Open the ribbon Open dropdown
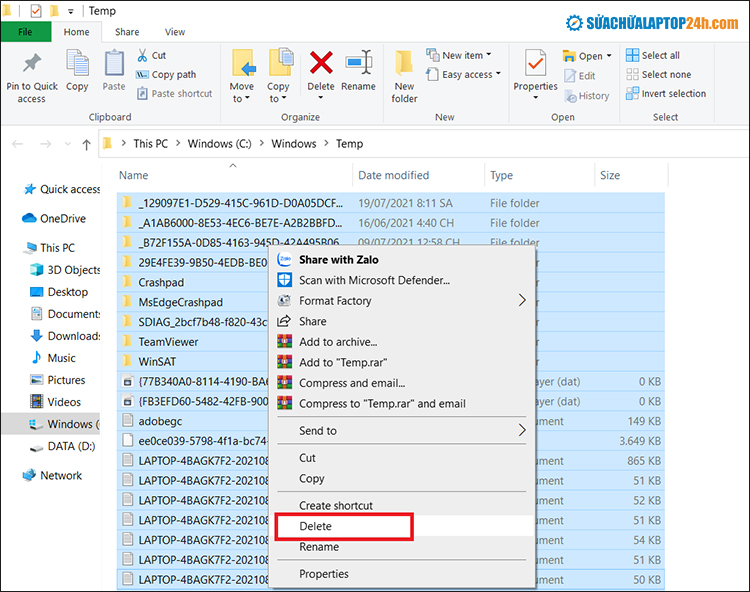This screenshot has height=592, width=750. [587, 56]
